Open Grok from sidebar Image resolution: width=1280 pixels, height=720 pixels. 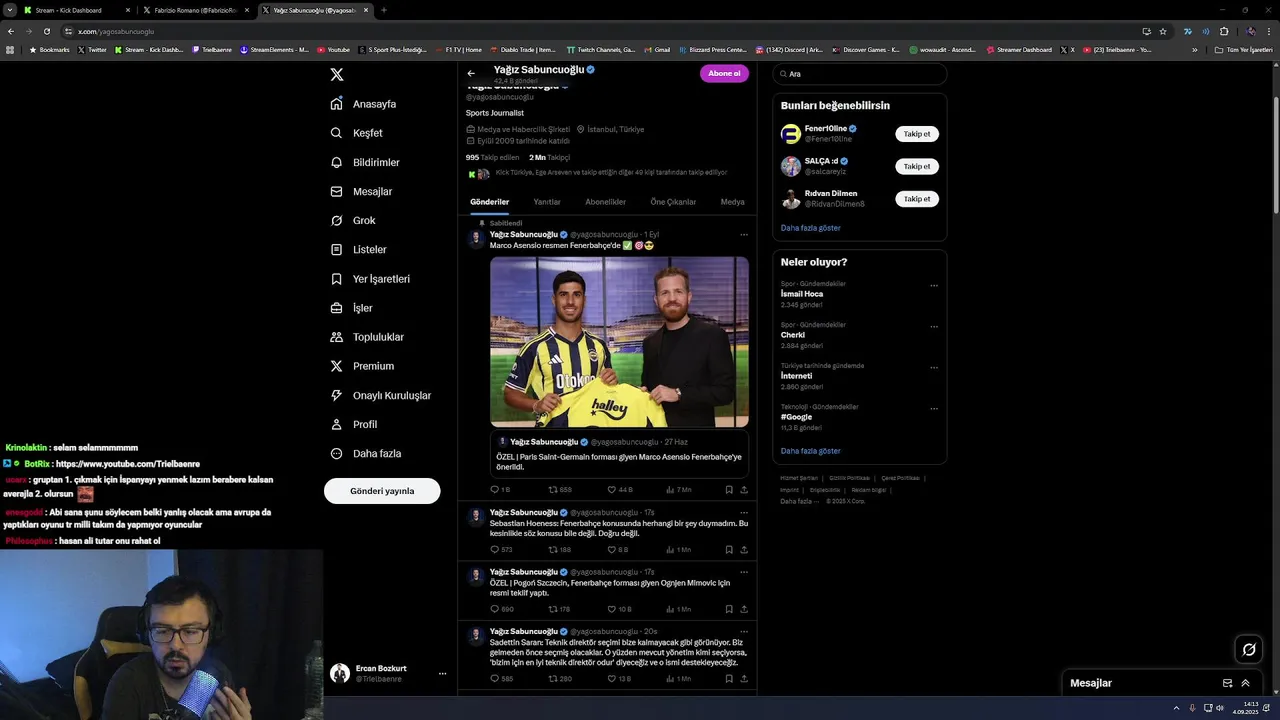(354, 220)
